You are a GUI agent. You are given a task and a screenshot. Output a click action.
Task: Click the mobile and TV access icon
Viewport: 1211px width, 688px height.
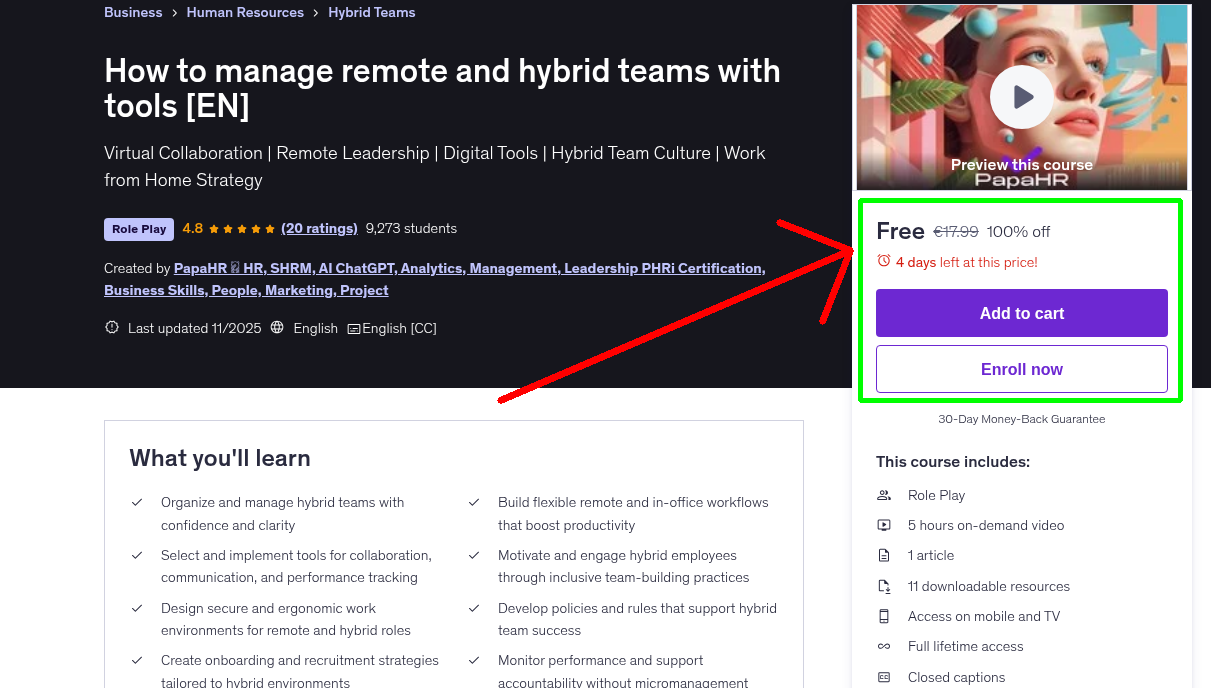[883, 616]
